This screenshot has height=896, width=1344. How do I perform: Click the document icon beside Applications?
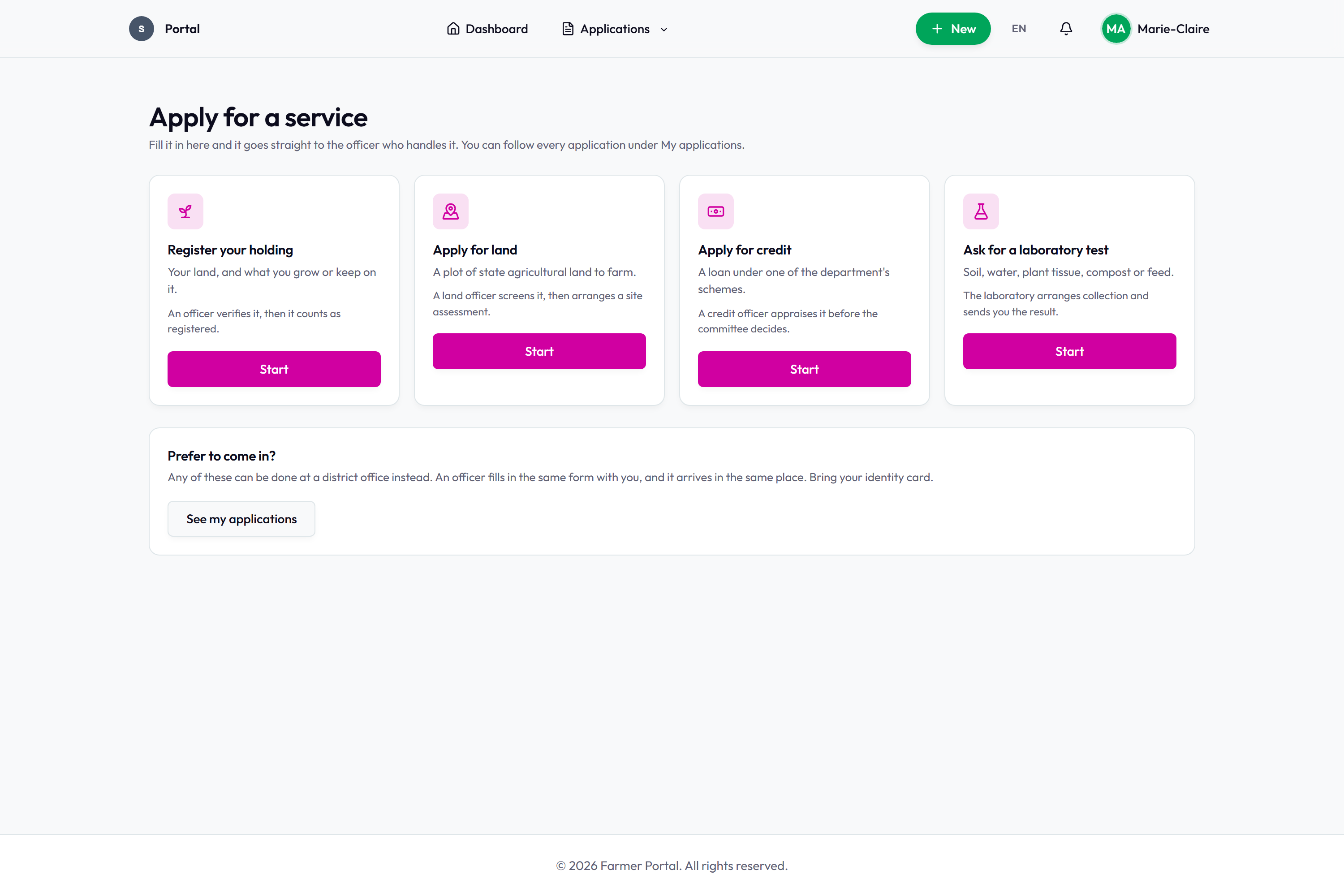pyautogui.click(x=568, y=29)
